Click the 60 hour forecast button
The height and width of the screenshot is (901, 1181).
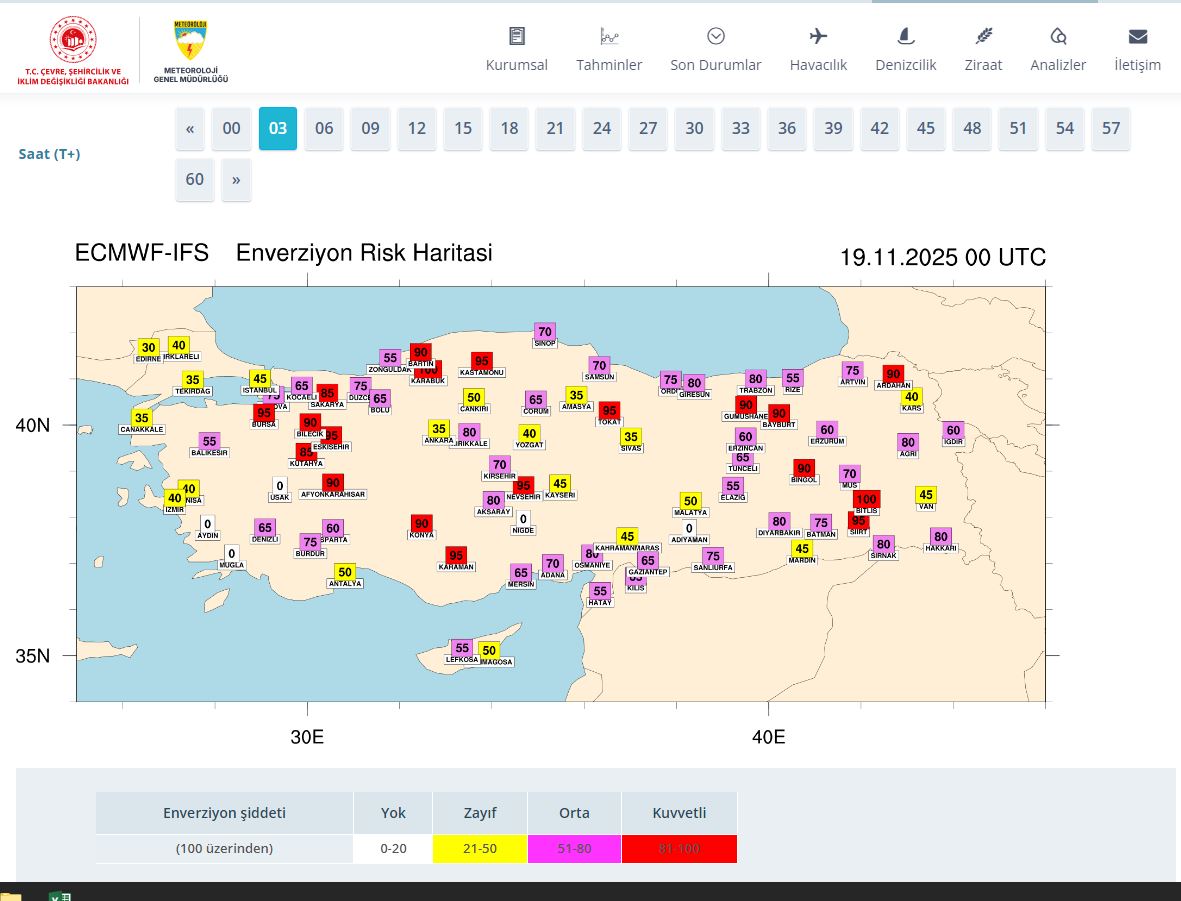click(x=194, y=179)
